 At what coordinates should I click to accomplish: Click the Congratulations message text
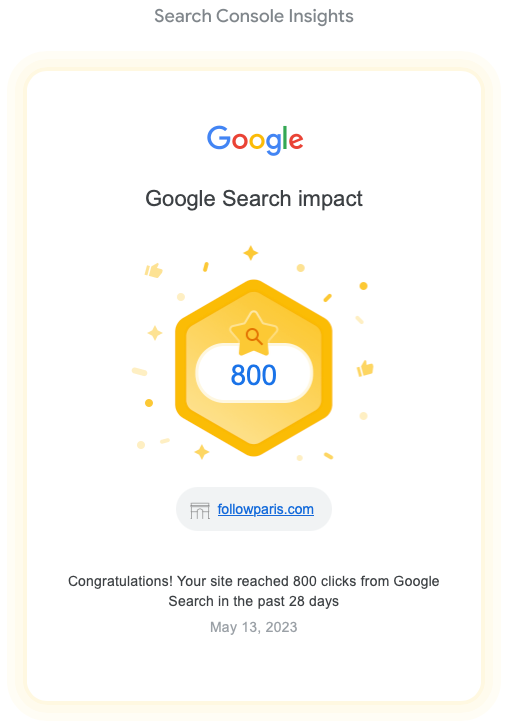click(254, 591)
